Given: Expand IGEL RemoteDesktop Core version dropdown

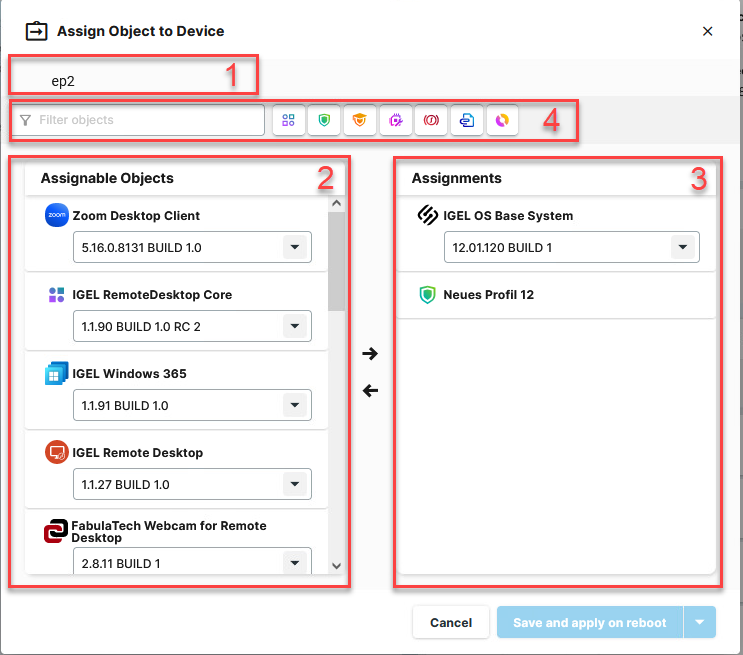Looking at the screenshot, I should click(294, 326).
